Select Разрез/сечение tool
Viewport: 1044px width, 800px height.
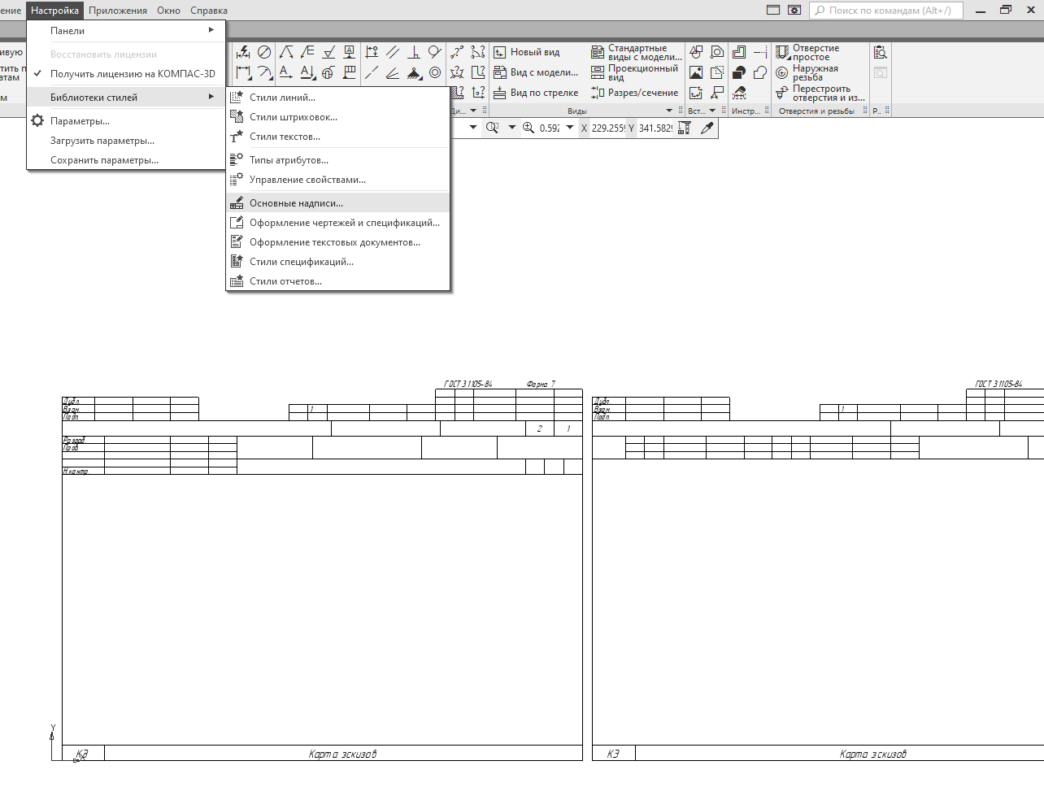[636, 93]
